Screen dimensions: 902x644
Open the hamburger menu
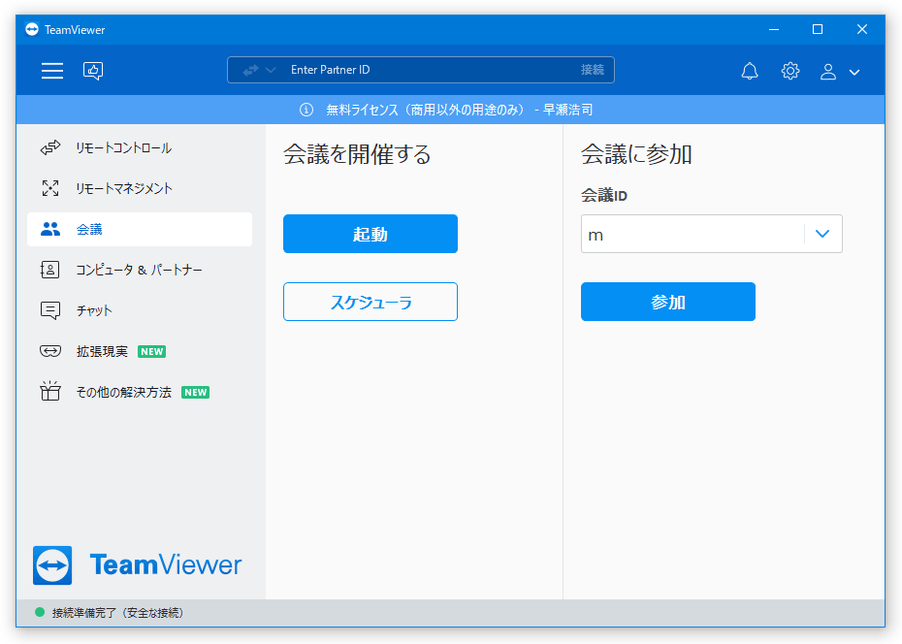tap(52, 71)
